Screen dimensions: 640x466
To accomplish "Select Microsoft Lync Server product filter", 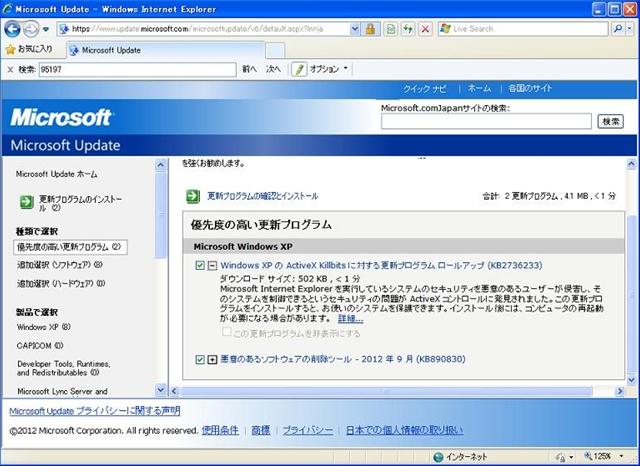I will (62, 391).
